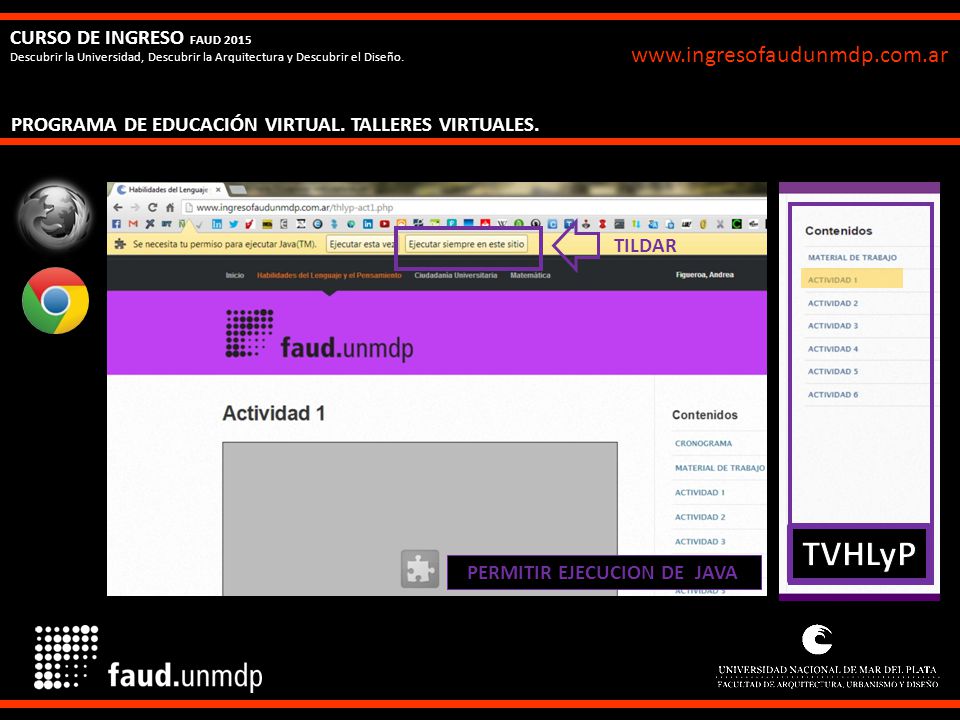Open the green C on black bookmark
This screenshot has width=960, height=720.
tap(737, 224)
